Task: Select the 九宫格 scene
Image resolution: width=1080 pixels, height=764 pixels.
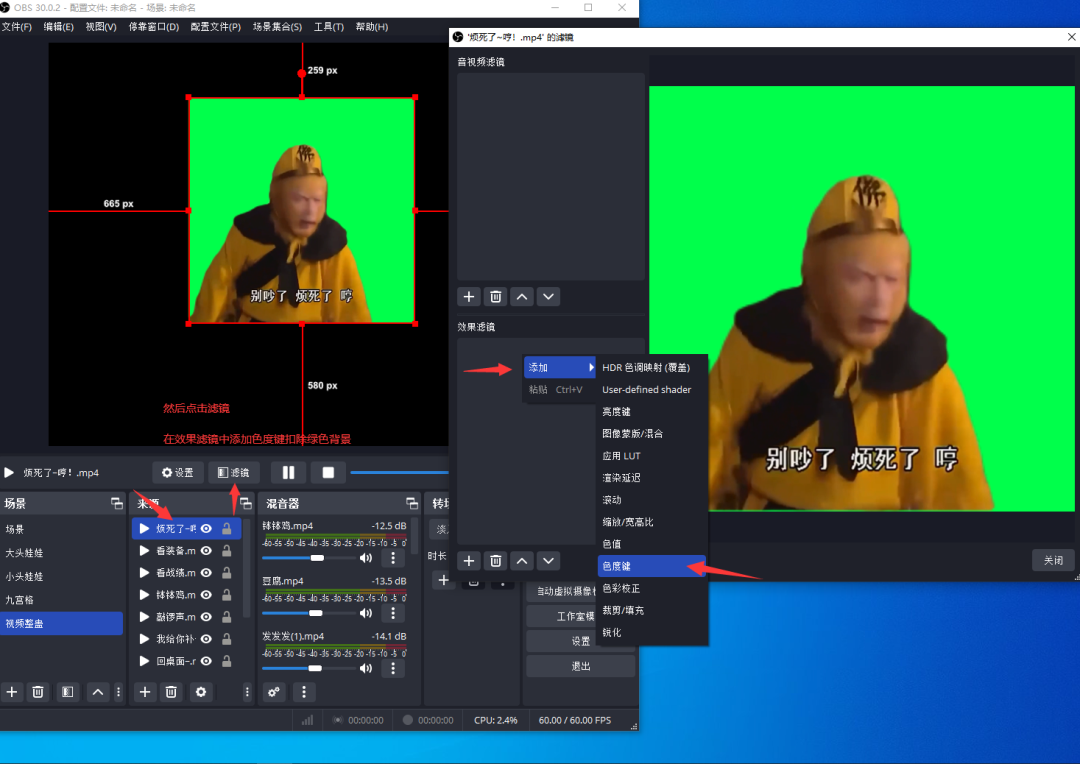Action: 61,599
